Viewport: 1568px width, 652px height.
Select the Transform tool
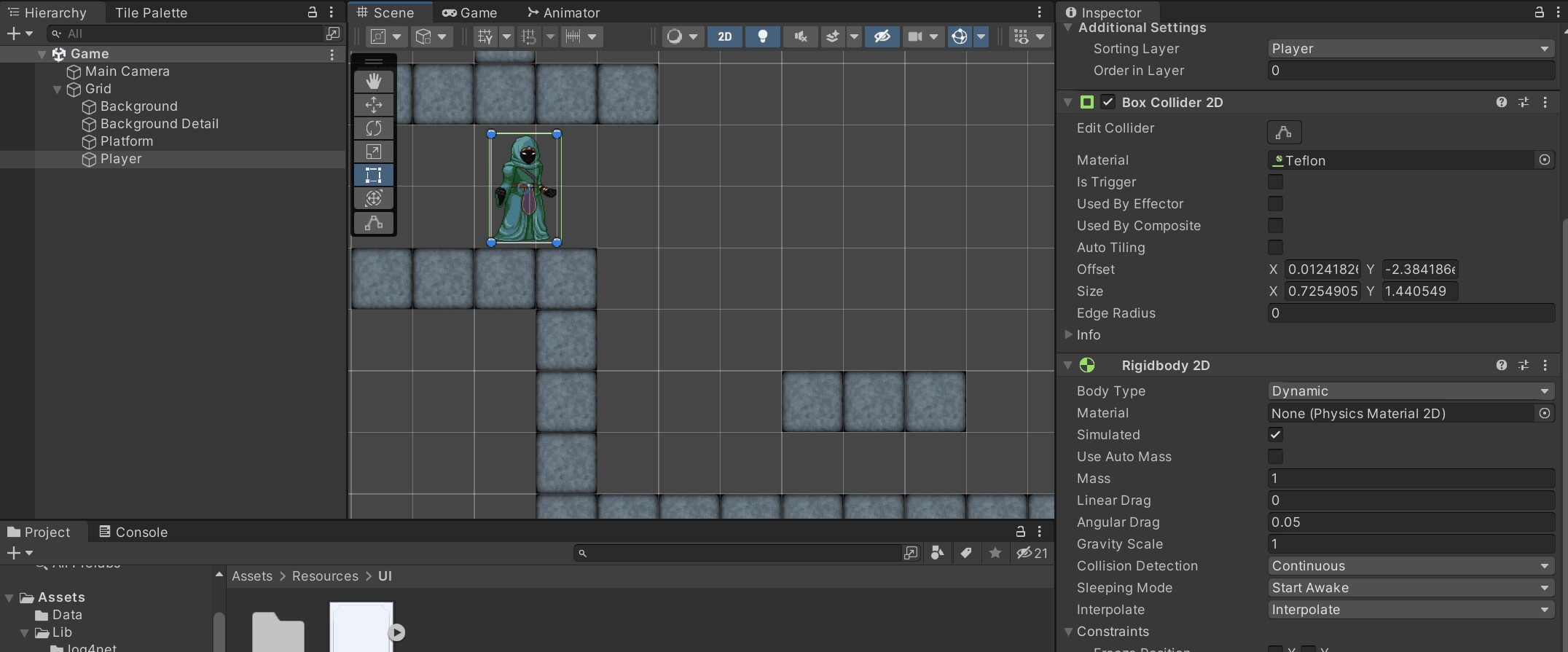coord(374,198)
